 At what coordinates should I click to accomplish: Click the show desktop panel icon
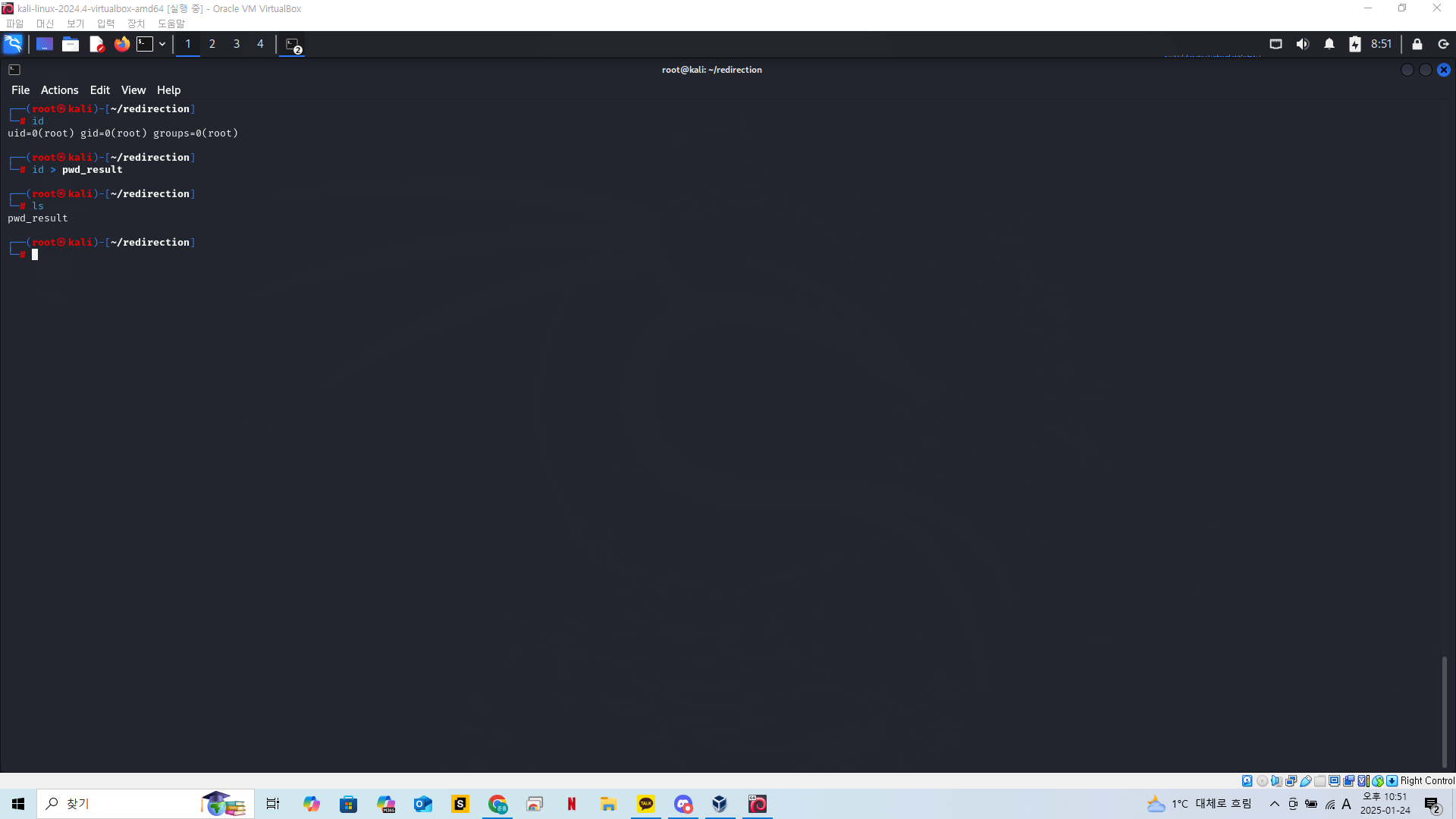coord(45,44)
